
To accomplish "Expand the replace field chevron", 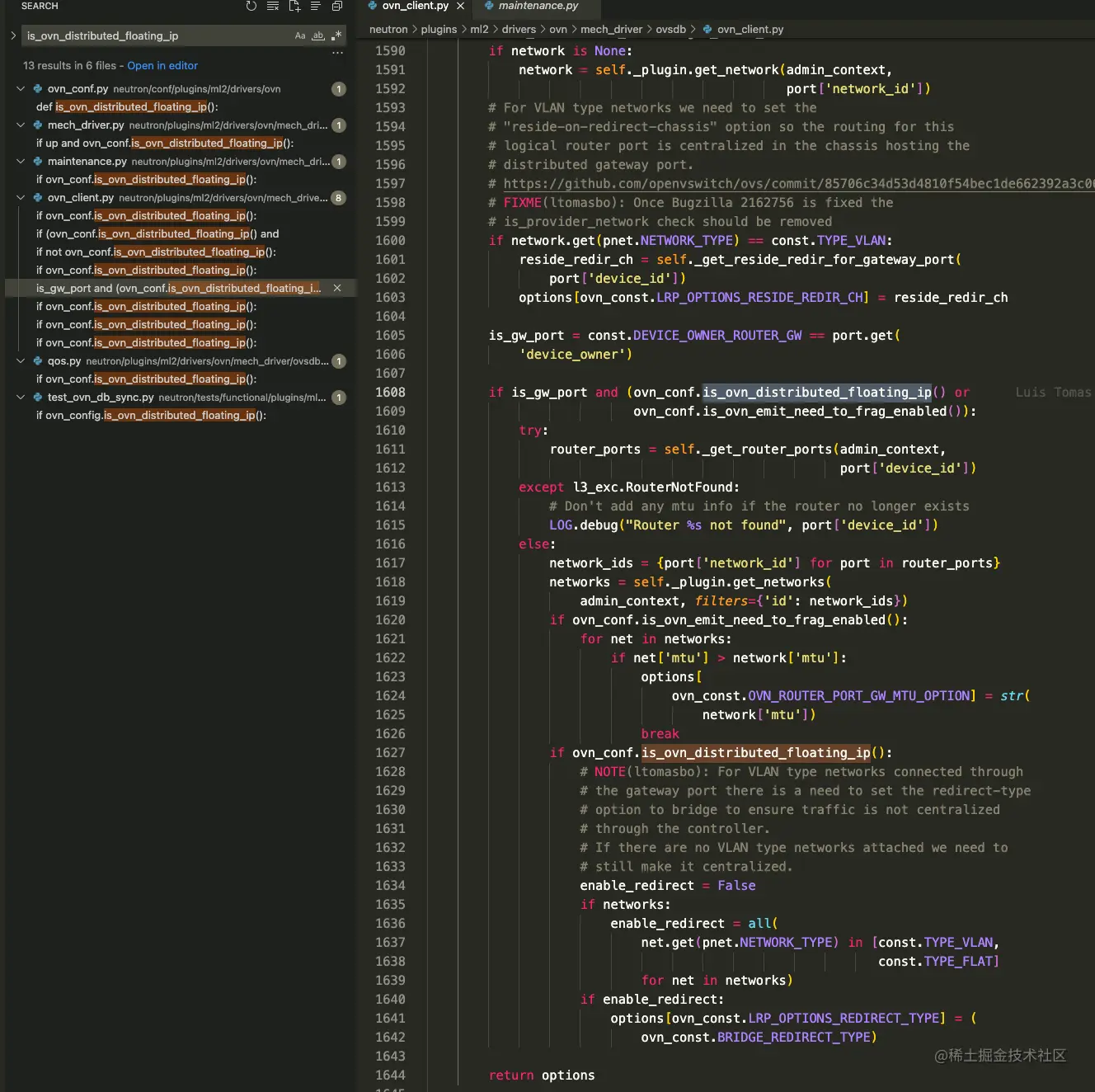I will 13,35.
